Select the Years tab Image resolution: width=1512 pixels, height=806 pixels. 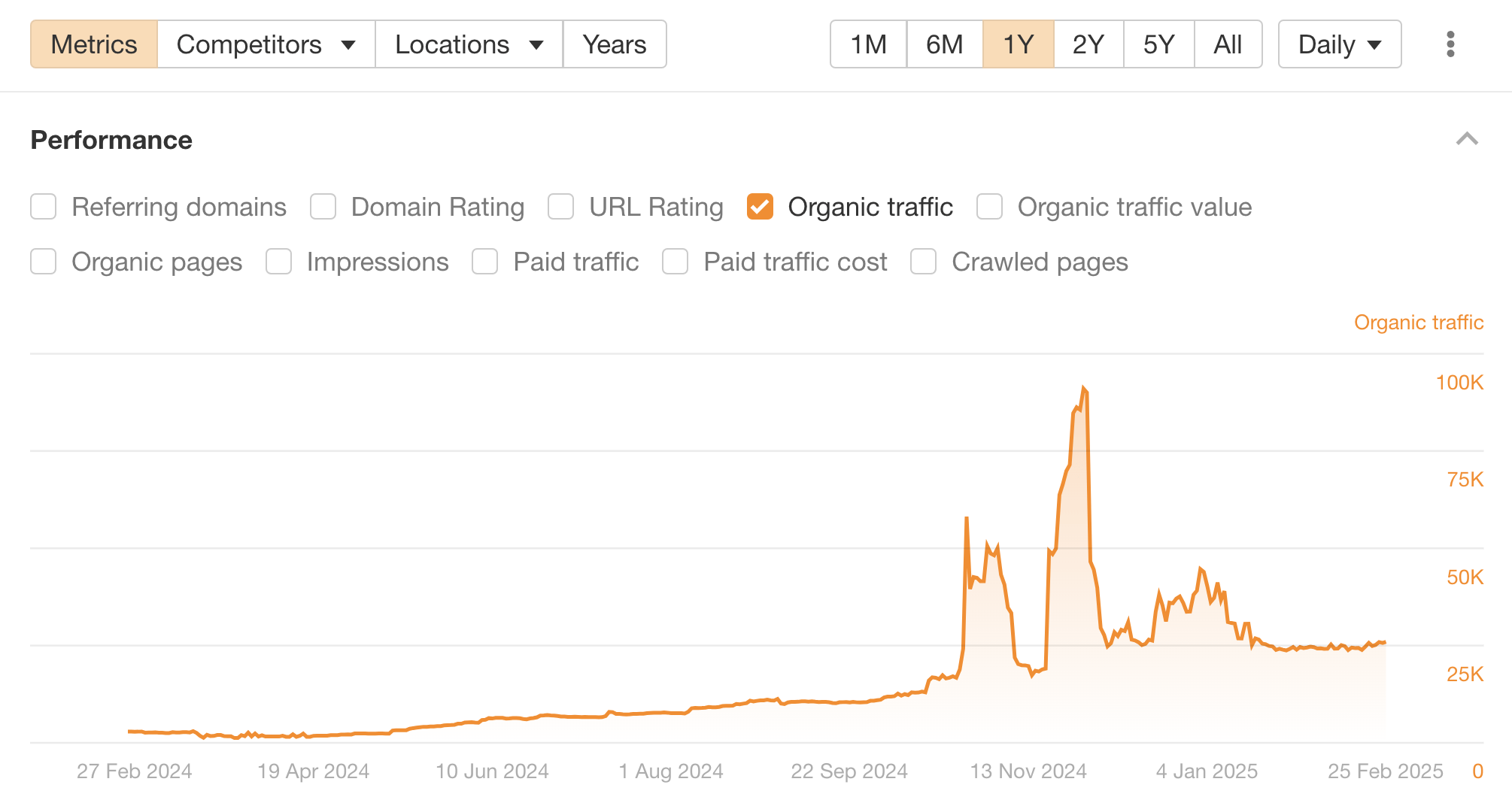pos(614,44)
